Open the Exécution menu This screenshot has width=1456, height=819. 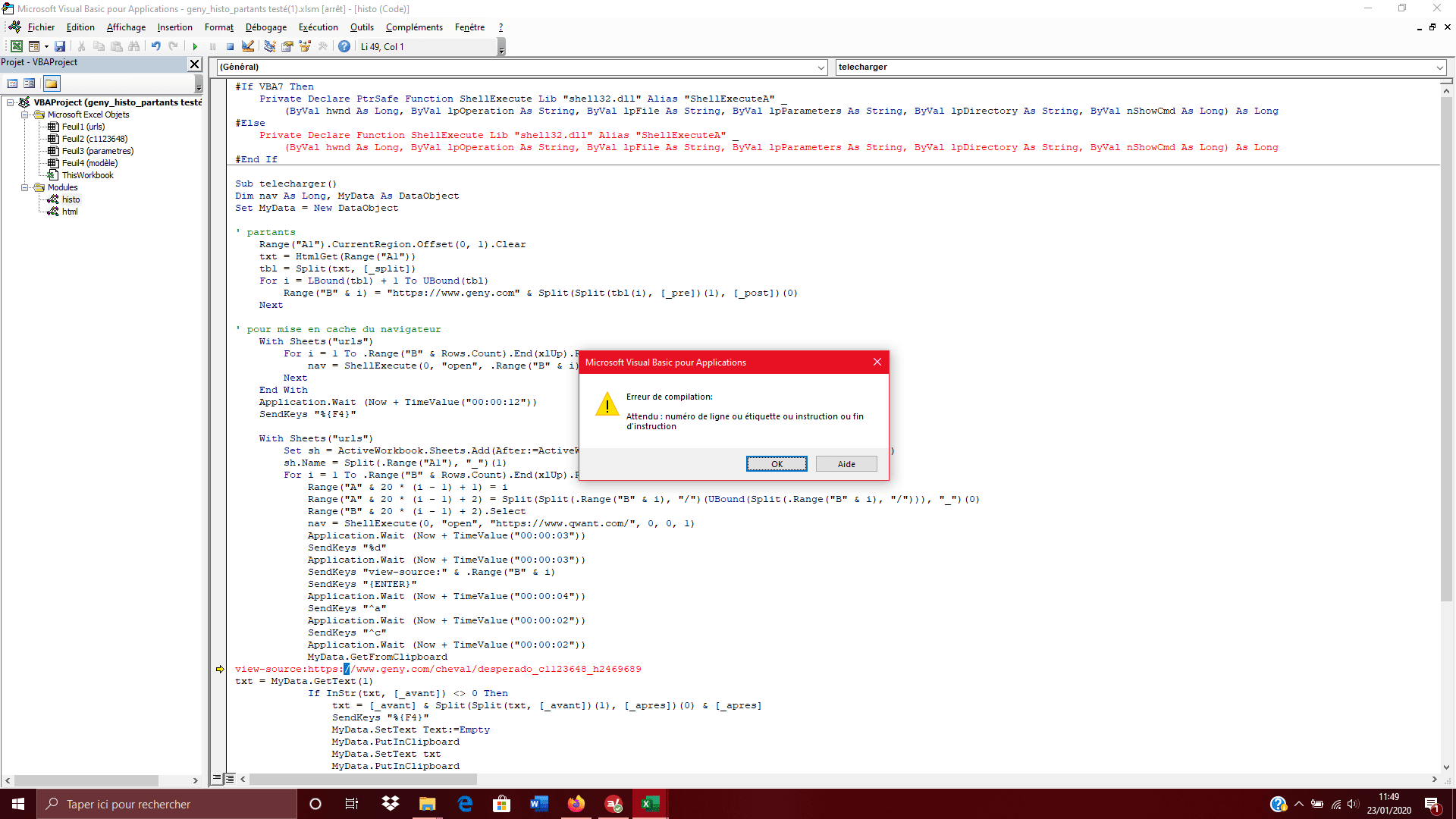click(318, 27)
